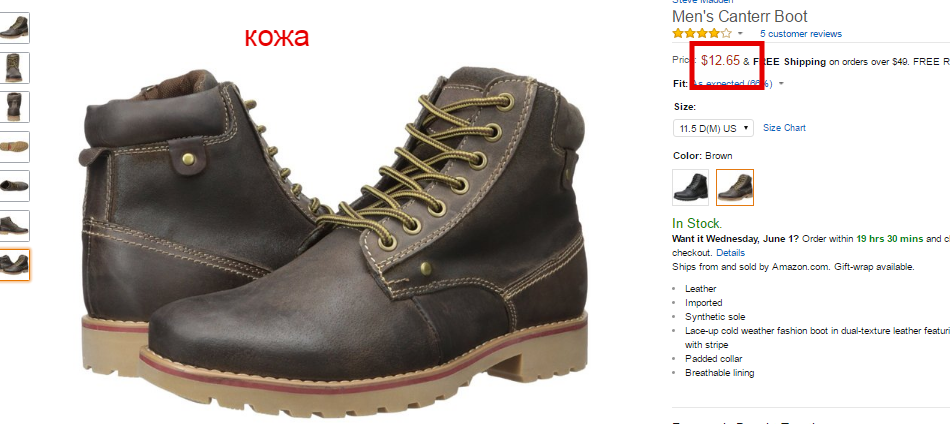Open the Size Chart link
Screen dimensions: 950x424
pyautogui.click(x=784, y=128)
